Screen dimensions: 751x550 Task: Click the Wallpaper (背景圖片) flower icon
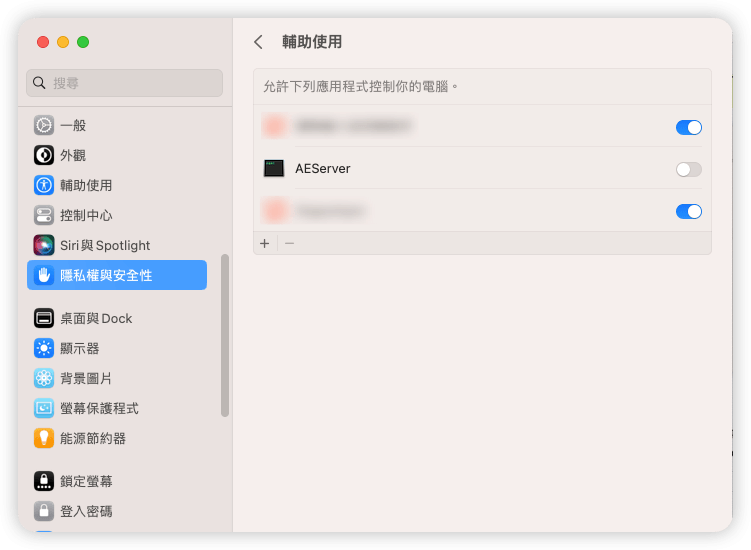44,378
